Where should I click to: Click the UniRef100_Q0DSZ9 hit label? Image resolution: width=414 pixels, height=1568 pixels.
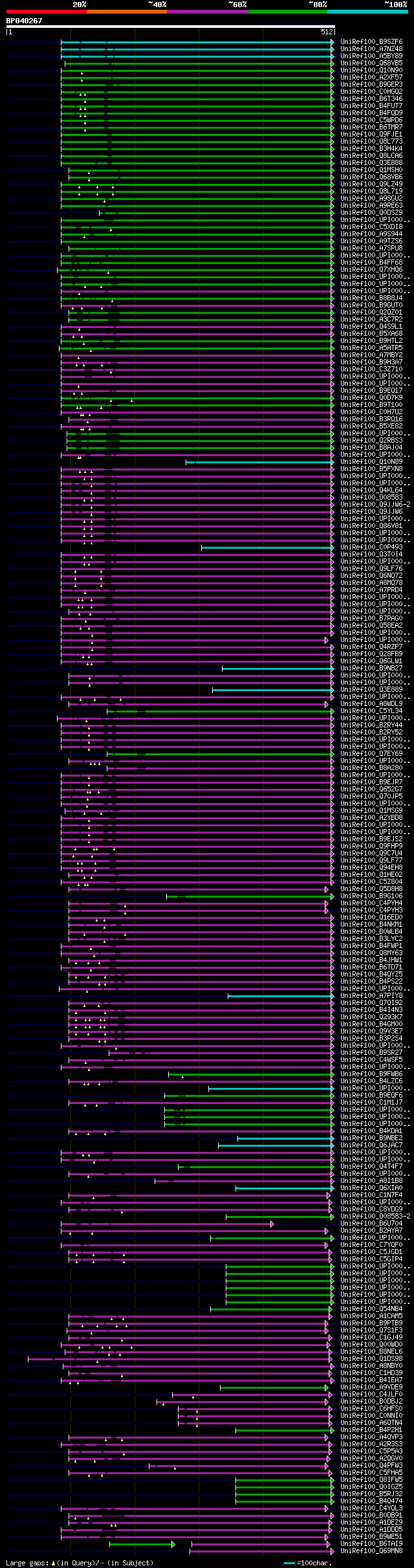tap(371, 213)
